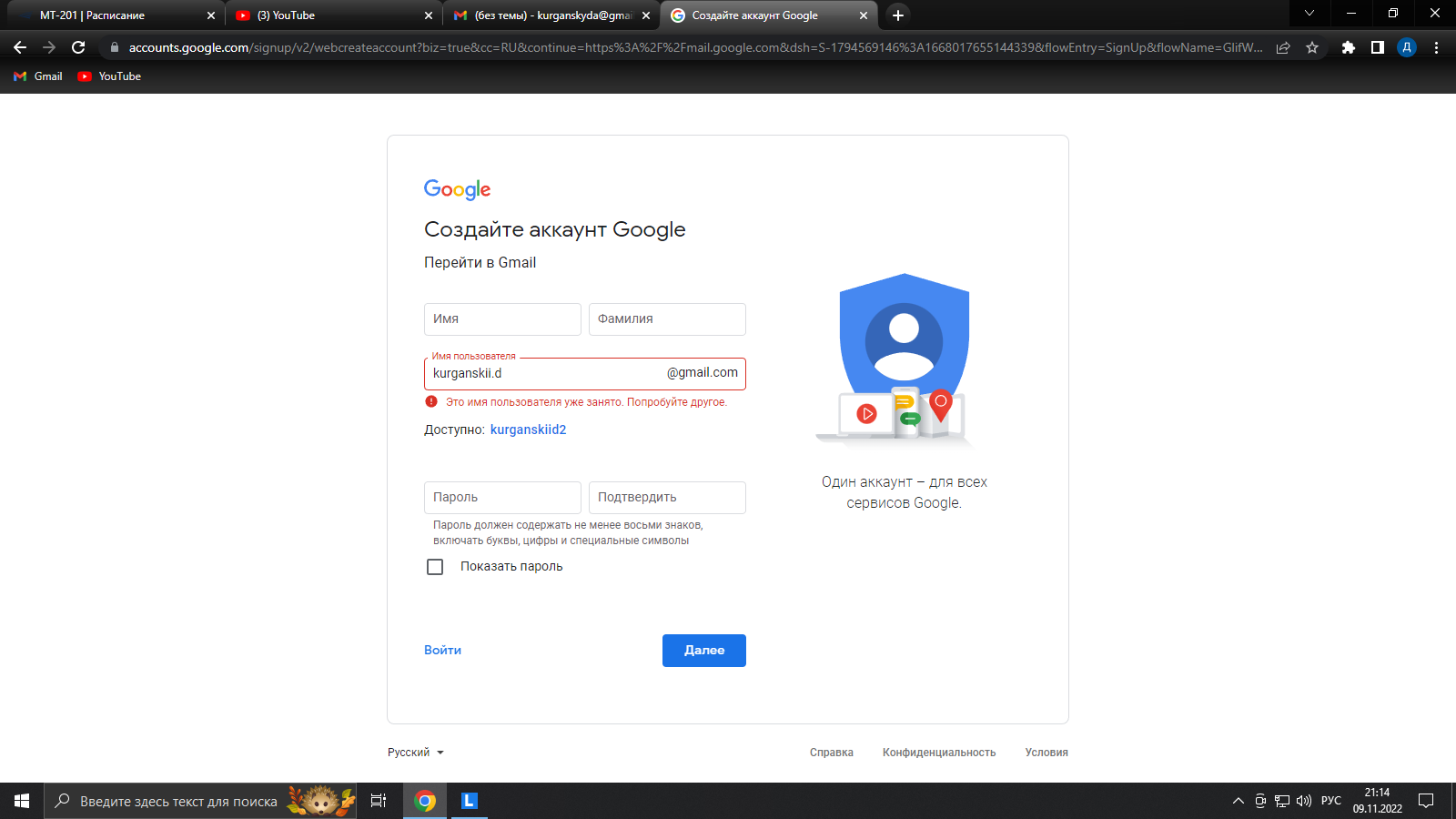Toggle the browser side panel icon

coord(1378,47)
